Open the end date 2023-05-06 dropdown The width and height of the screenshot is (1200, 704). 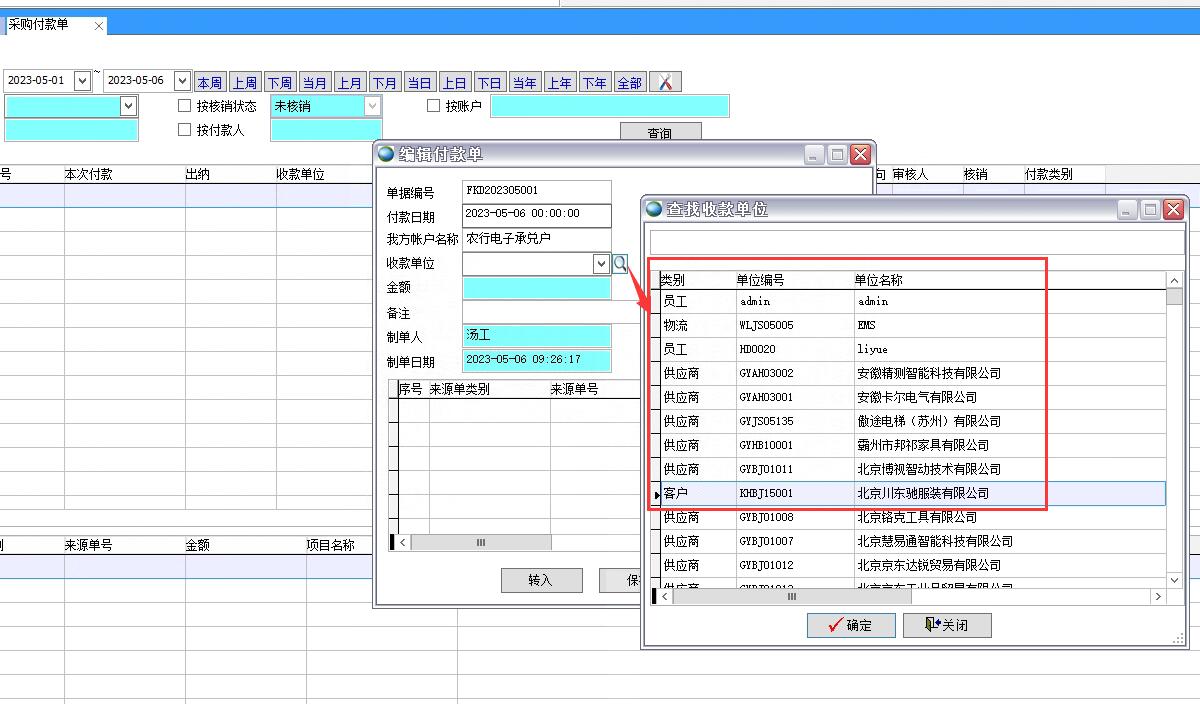point(182,81)
